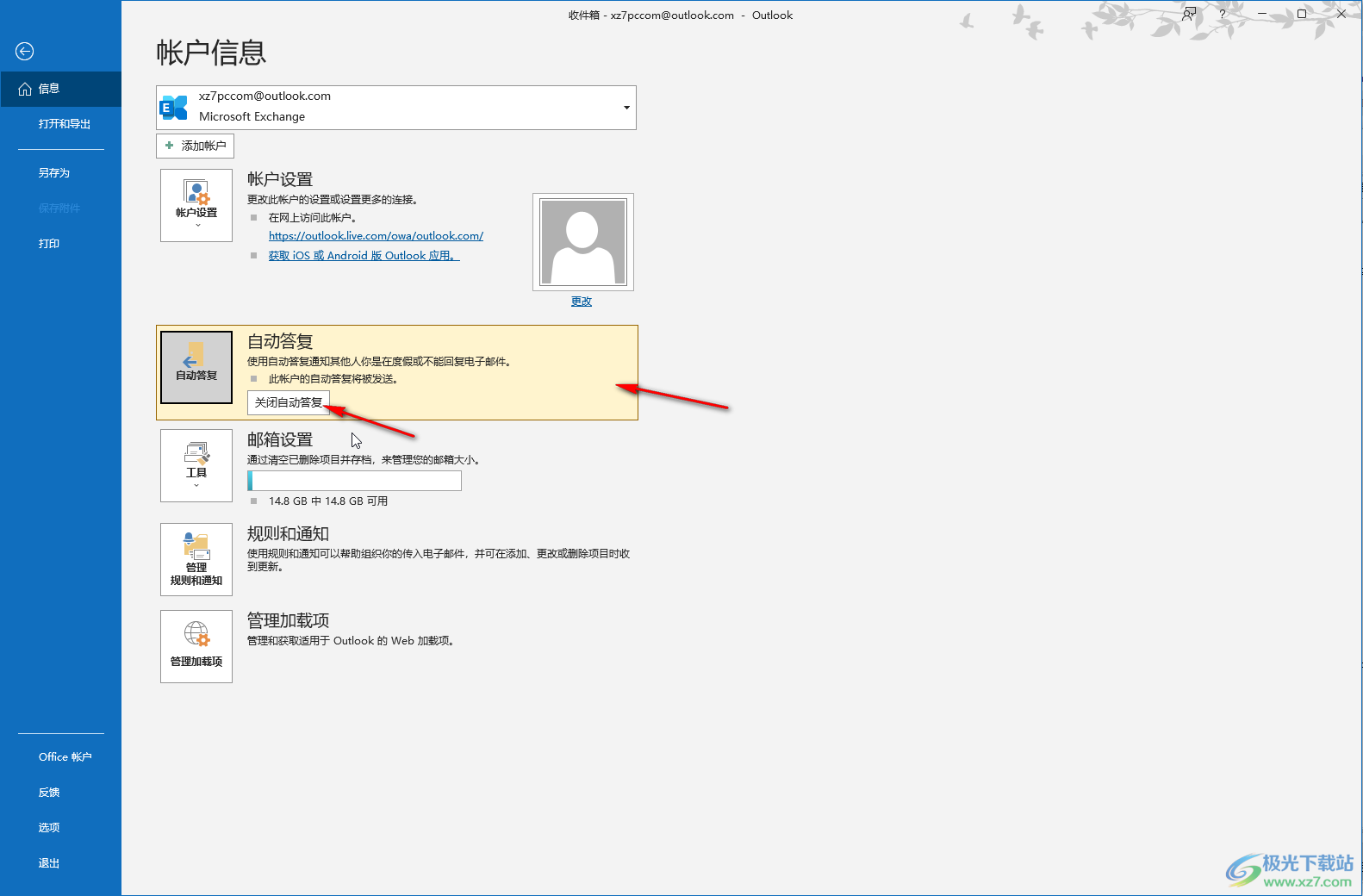Click the 管理加载项 heading text

[x=288, y=620]
